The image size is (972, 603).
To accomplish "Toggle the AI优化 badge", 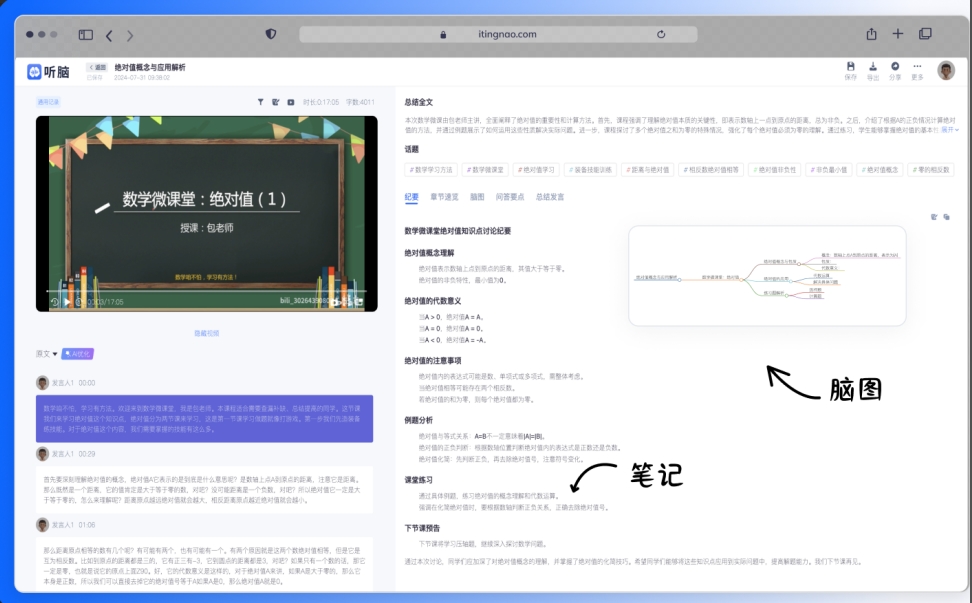I will (x=78, y=354).
